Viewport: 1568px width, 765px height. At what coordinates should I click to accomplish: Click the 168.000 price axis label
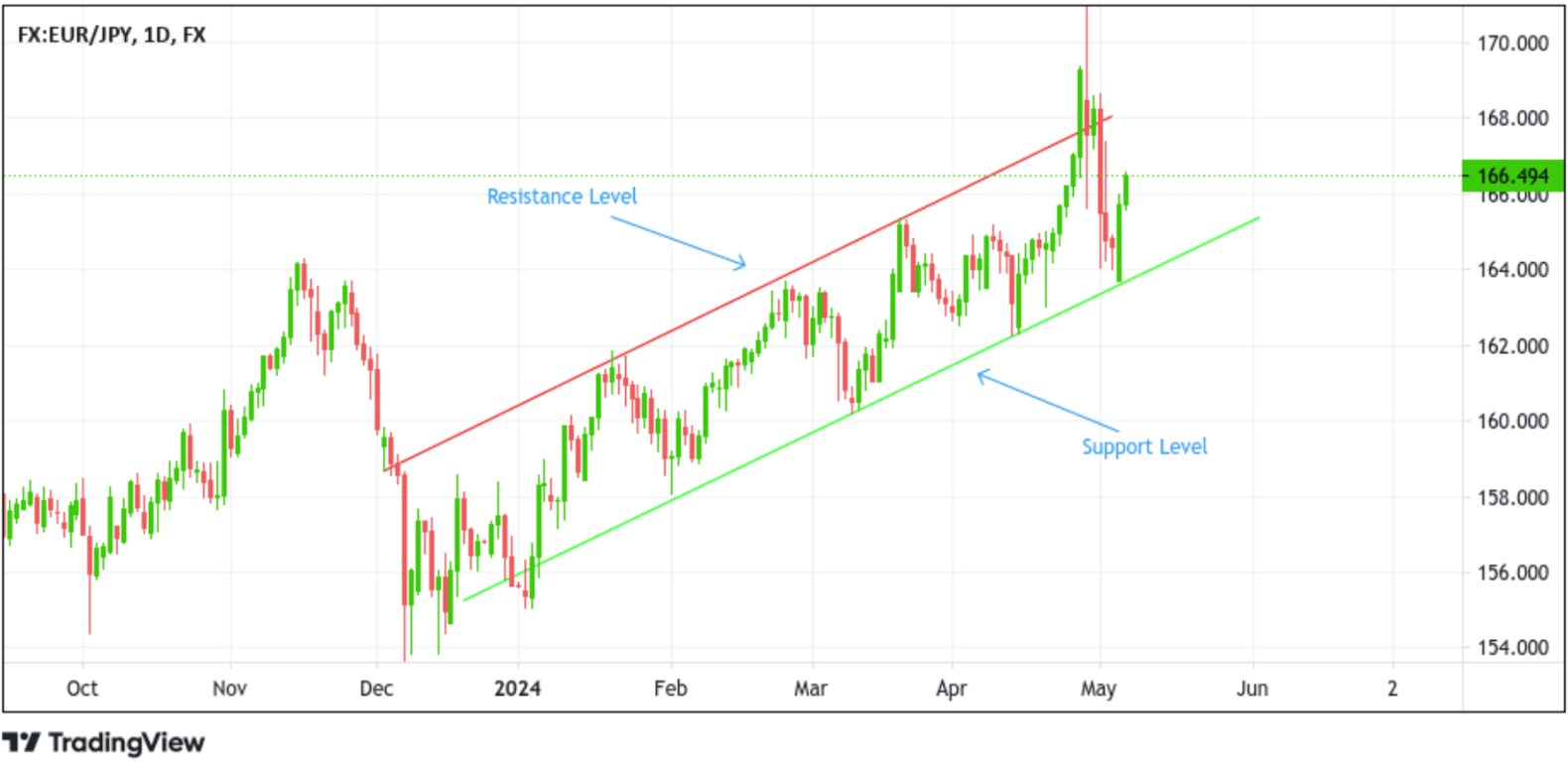pyautogui.click(x=1512, y=118)
